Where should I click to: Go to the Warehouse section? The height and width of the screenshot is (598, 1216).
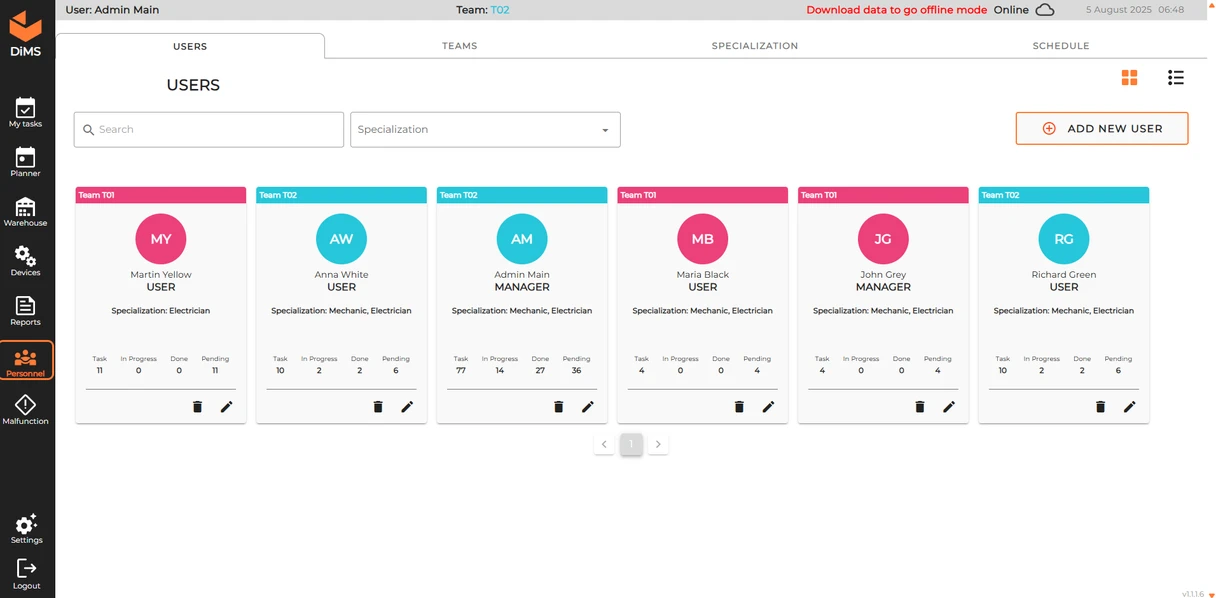(25, 211)
